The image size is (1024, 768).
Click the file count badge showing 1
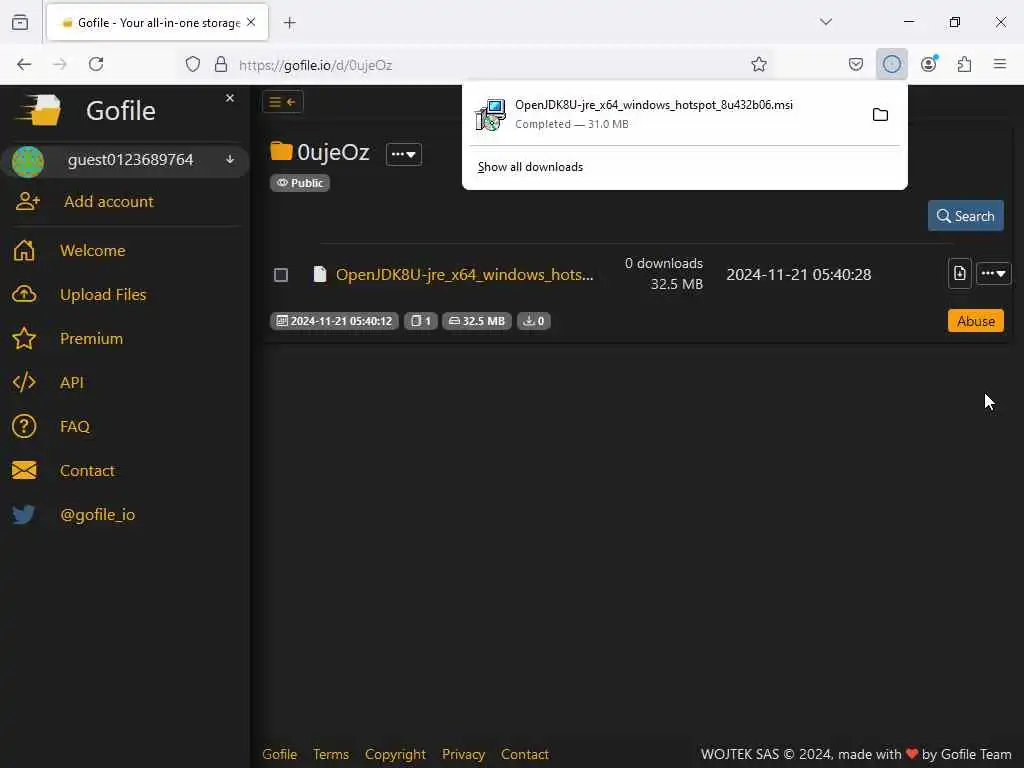(421, 321)
